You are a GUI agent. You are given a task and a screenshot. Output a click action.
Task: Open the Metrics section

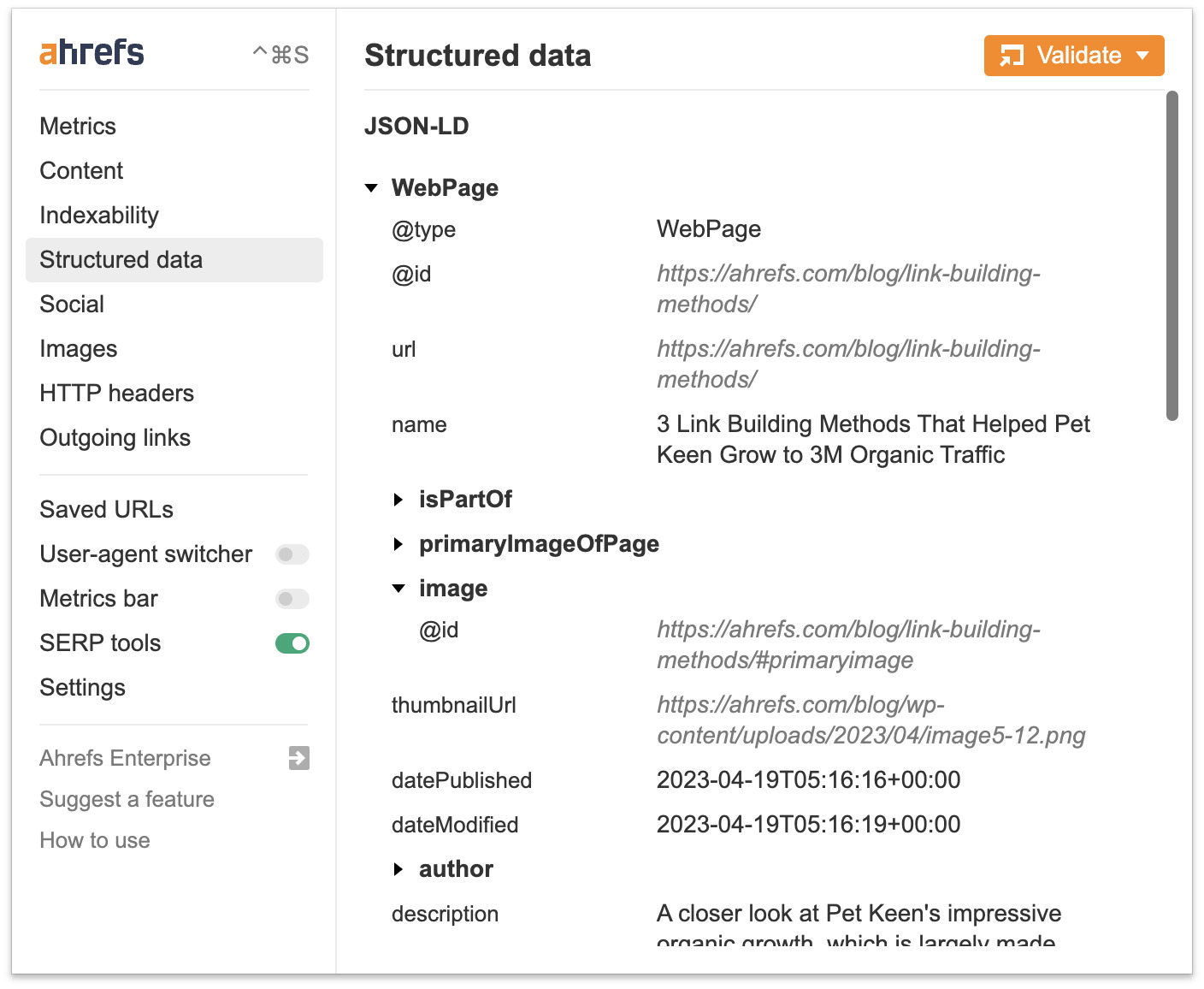pos(78,127)
